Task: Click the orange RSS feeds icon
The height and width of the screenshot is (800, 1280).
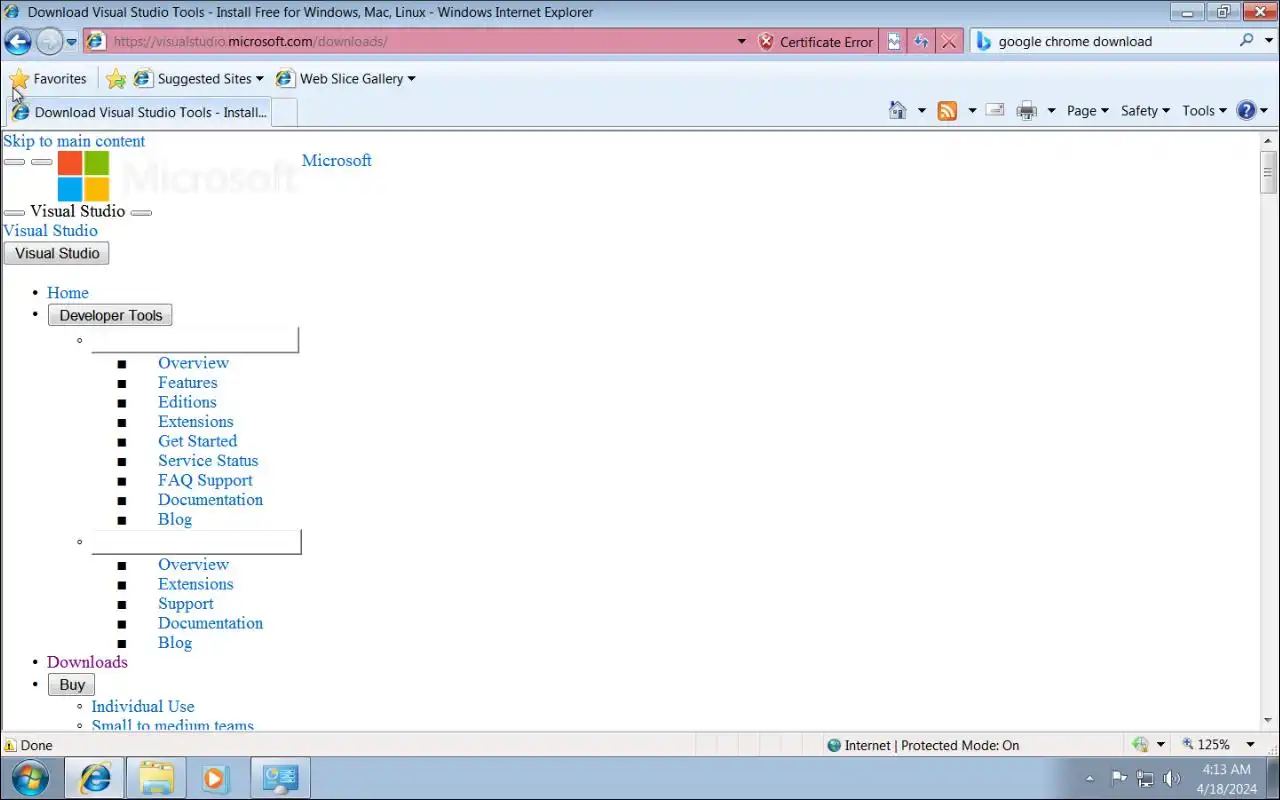Action: click(x=947, y=110)
